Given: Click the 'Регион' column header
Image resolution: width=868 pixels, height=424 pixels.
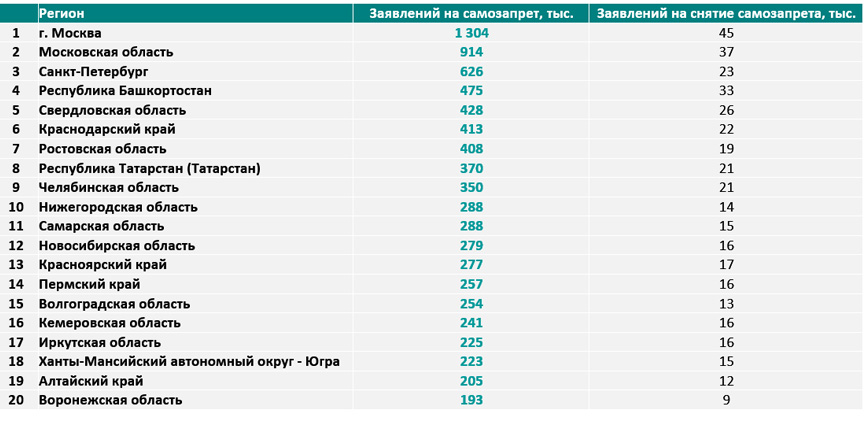Looking at the screenshot, I should pyautogui.click(x=62, y=14).
